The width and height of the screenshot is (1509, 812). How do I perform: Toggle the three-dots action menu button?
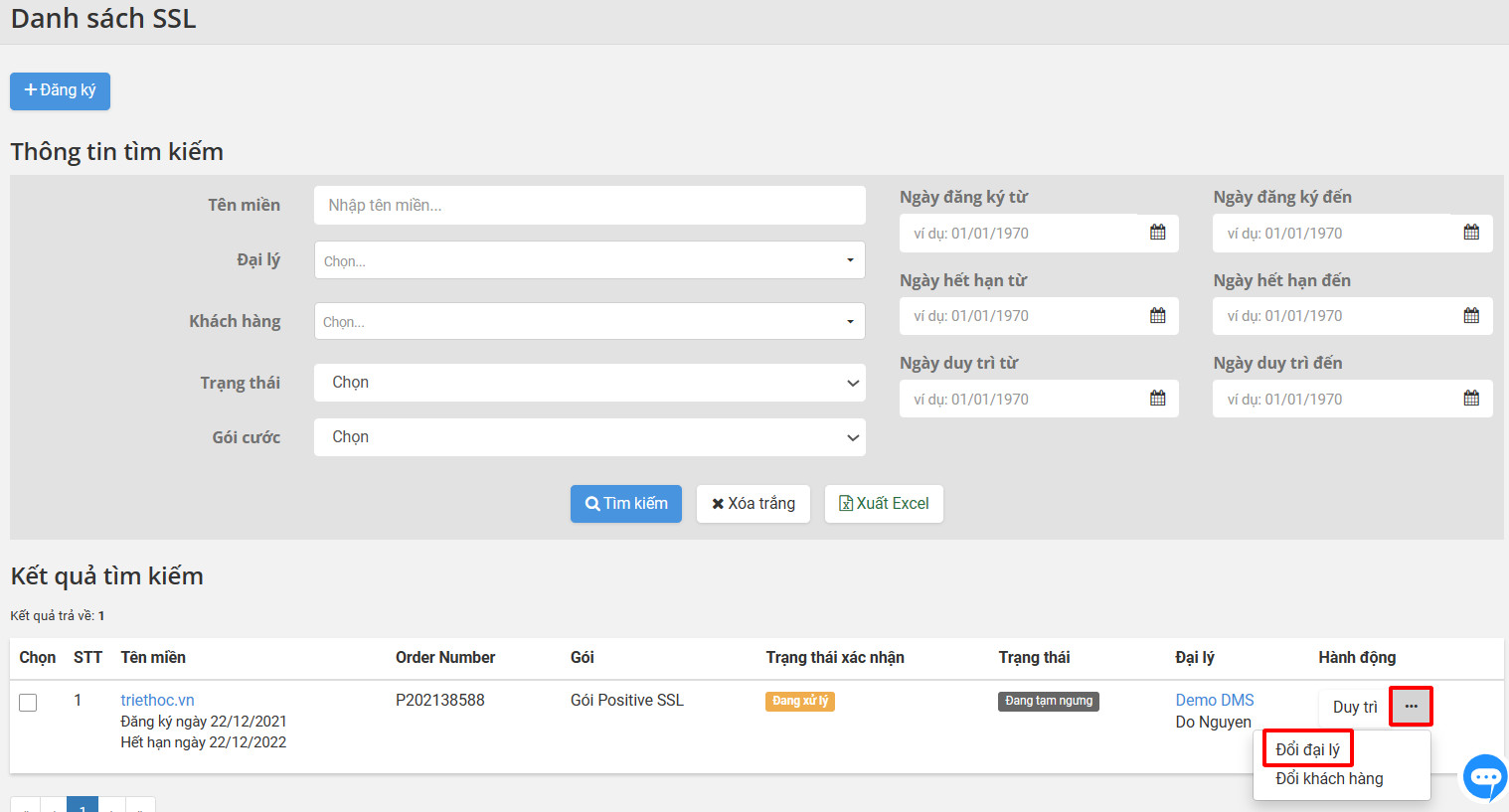pos(1411,707)
